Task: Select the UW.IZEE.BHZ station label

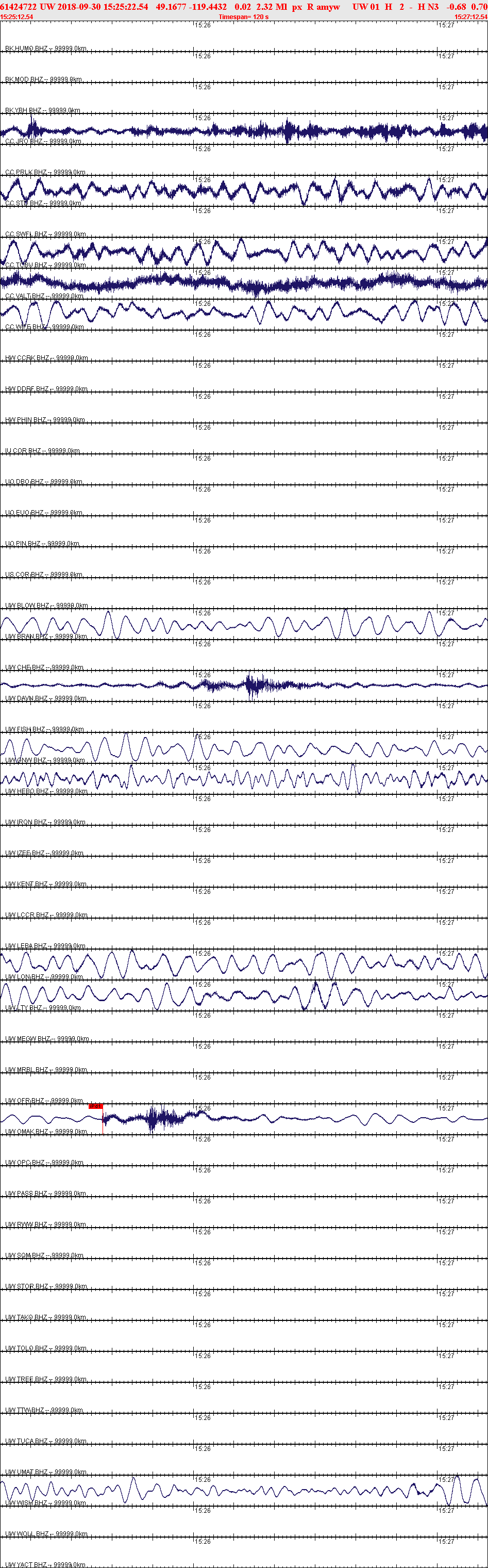Action: tap(44, 853)
